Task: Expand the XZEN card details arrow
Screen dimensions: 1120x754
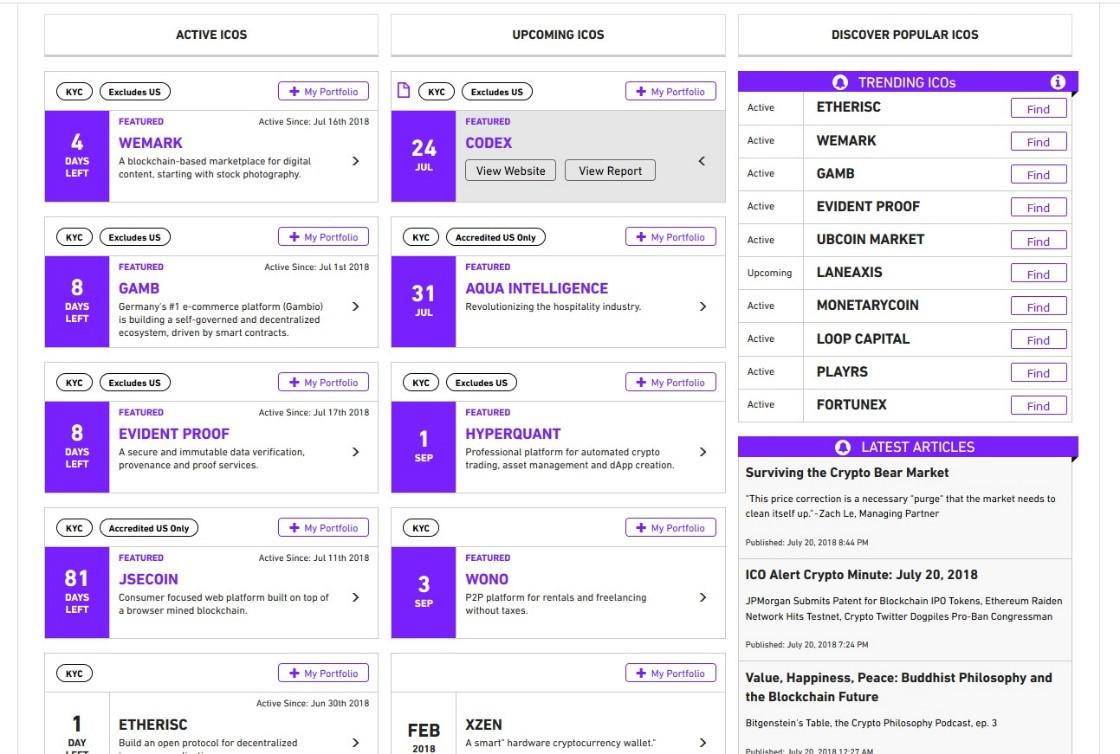Action: [703, 743]
